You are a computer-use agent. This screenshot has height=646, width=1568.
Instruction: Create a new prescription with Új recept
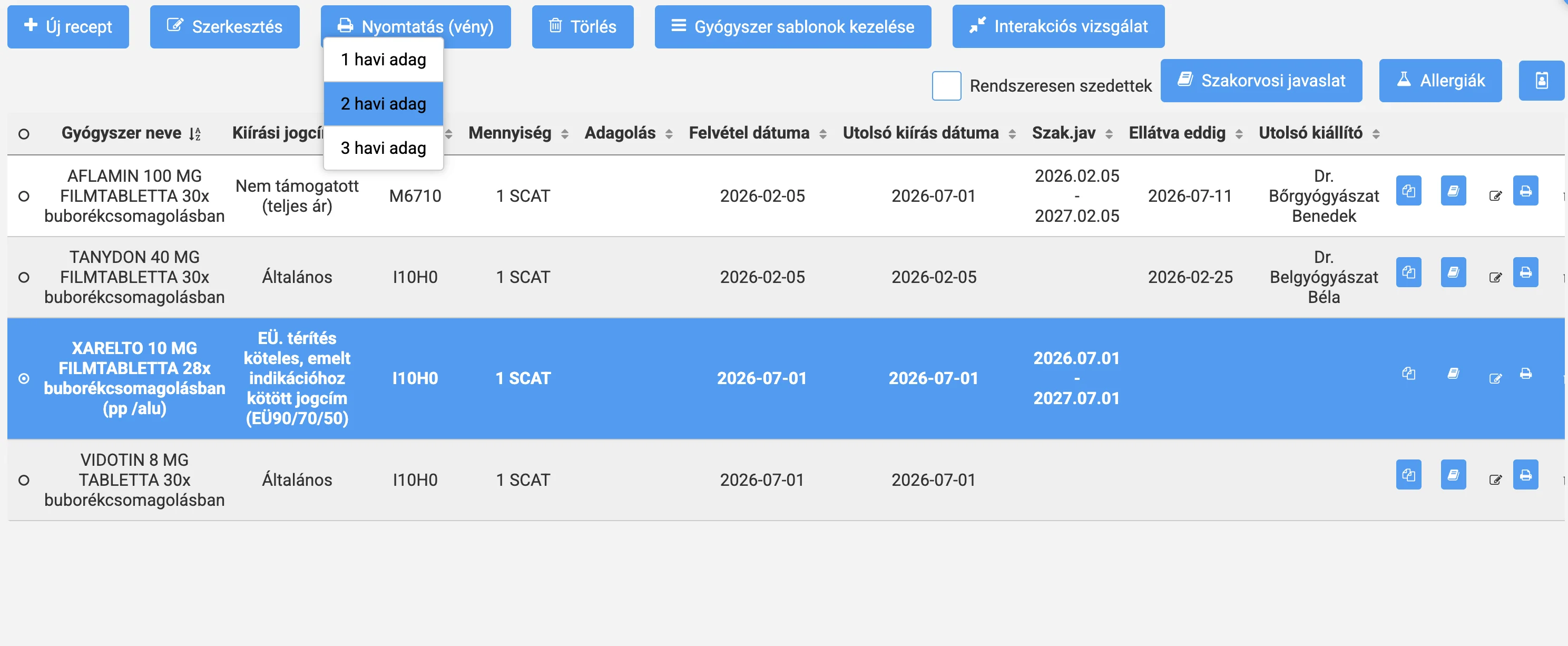click(x=68, y=26)
